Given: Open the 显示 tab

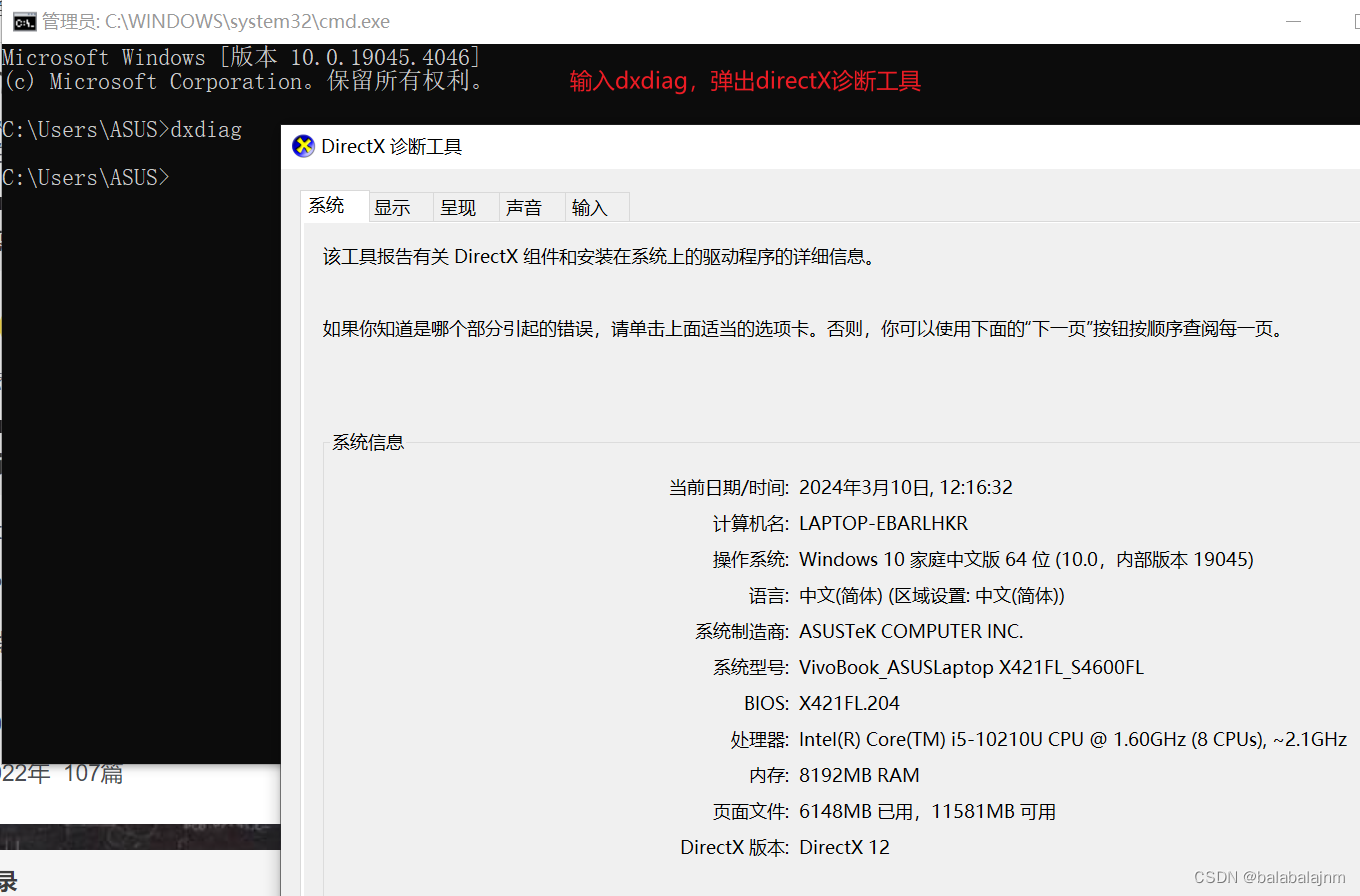Looking at the screenshot, I should (401, 207).
